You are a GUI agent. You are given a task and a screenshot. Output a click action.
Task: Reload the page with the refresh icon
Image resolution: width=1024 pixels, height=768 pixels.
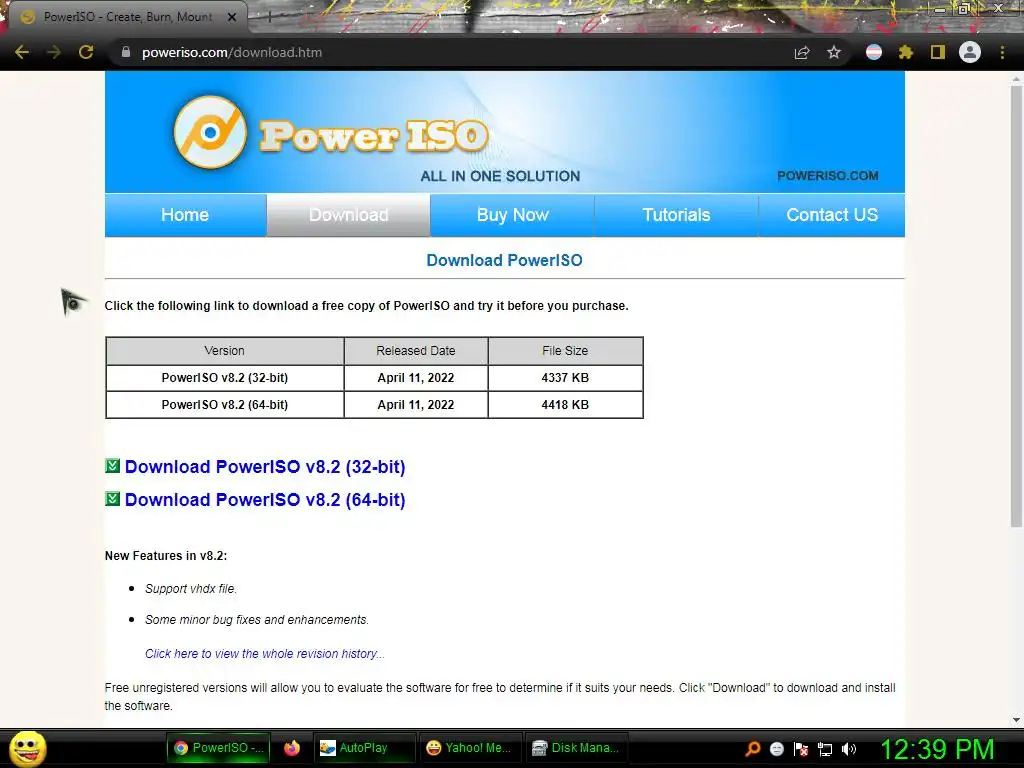pyautogui.click(x=86, y=52)
